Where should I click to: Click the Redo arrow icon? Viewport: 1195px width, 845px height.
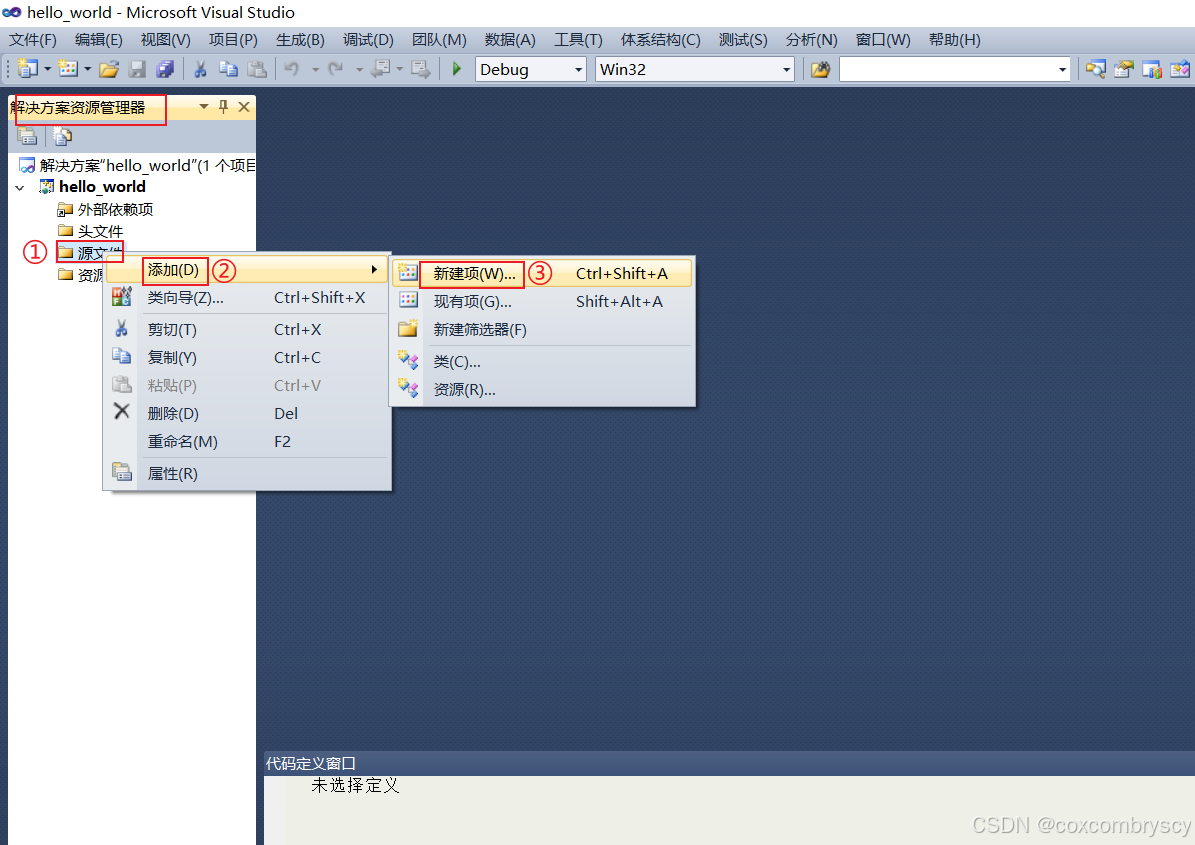(335, 69)
